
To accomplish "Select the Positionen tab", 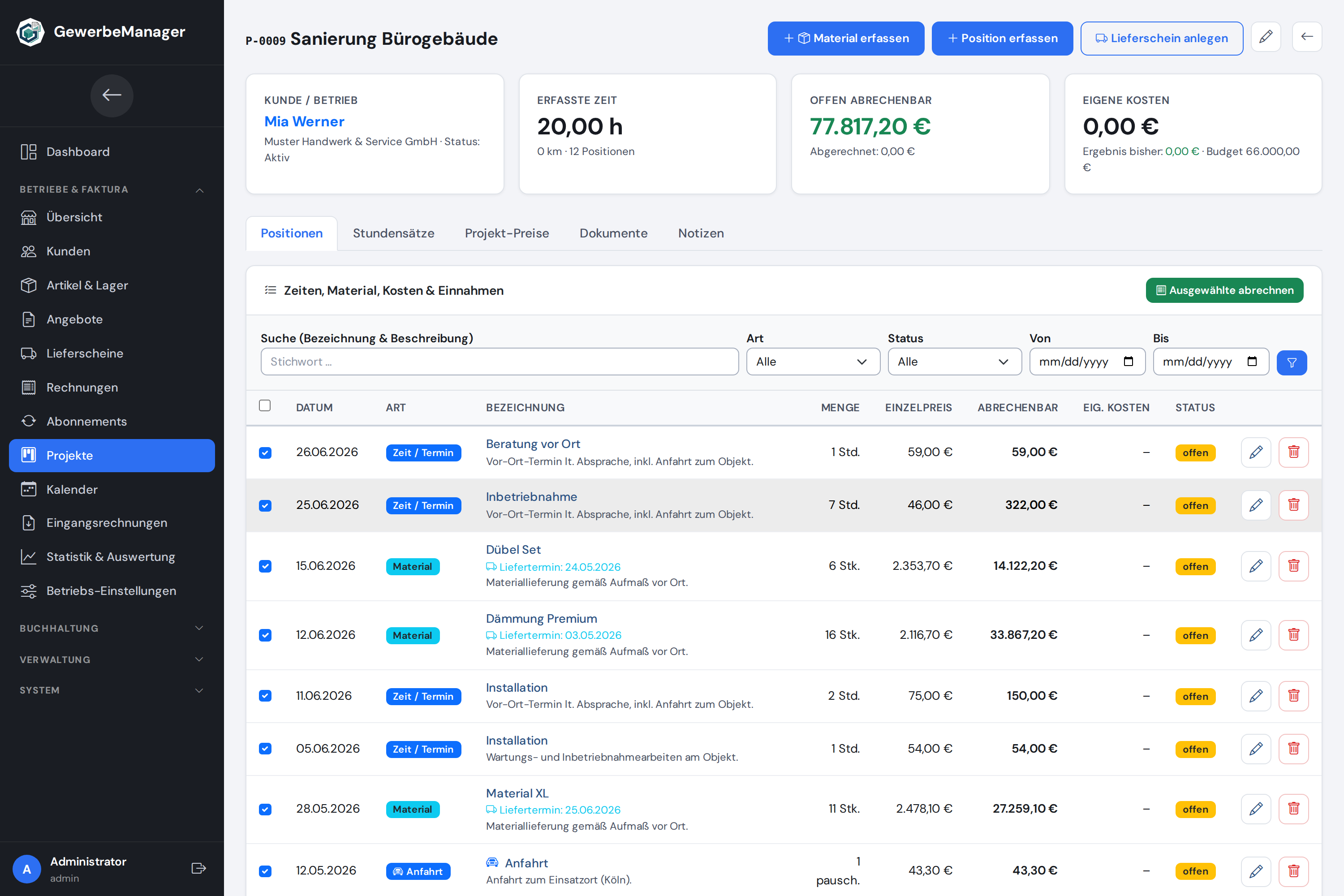I will pos(292,233).
